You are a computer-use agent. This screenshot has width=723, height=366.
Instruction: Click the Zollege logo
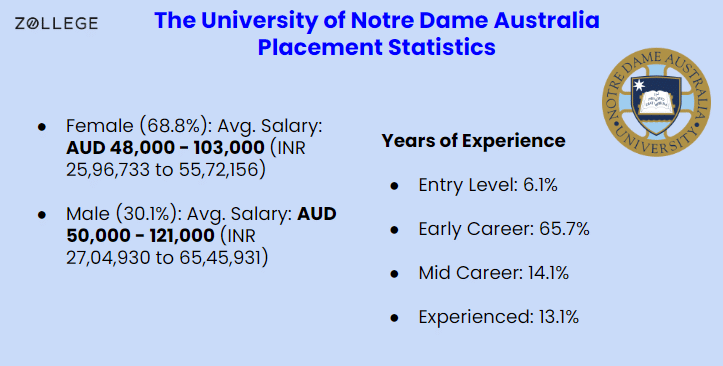tap(56, 23)
